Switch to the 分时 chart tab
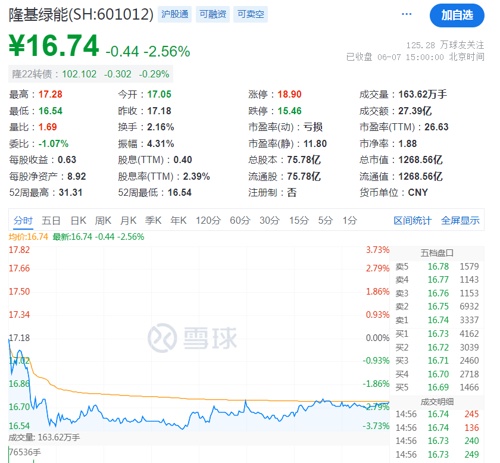Screen dimensions: 500x463 pyautogui.click(x=23, y=221)
